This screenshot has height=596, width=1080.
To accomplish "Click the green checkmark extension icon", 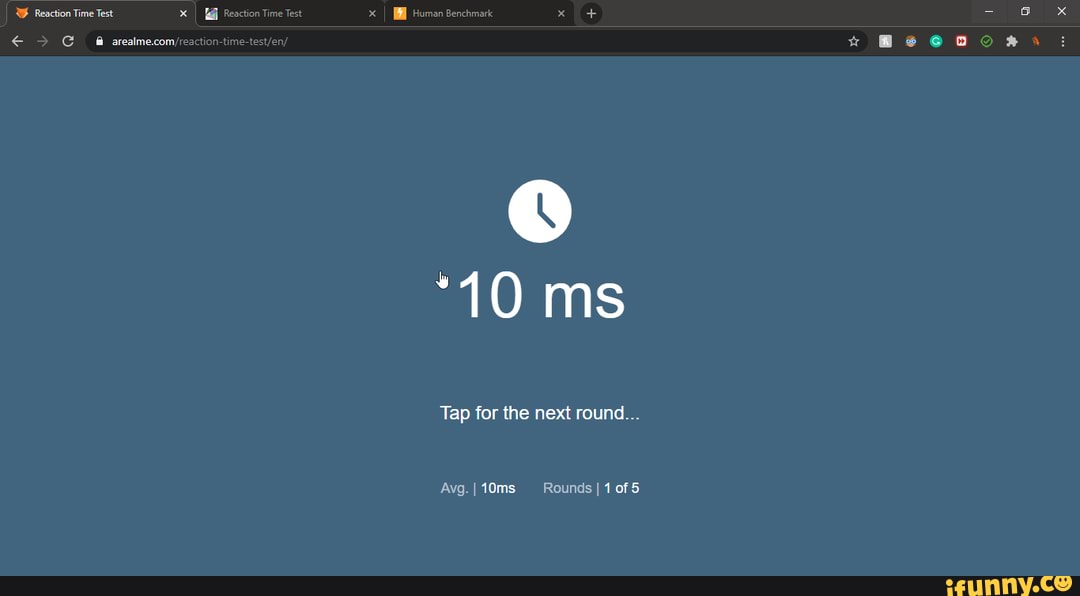I will click(986, 41).
